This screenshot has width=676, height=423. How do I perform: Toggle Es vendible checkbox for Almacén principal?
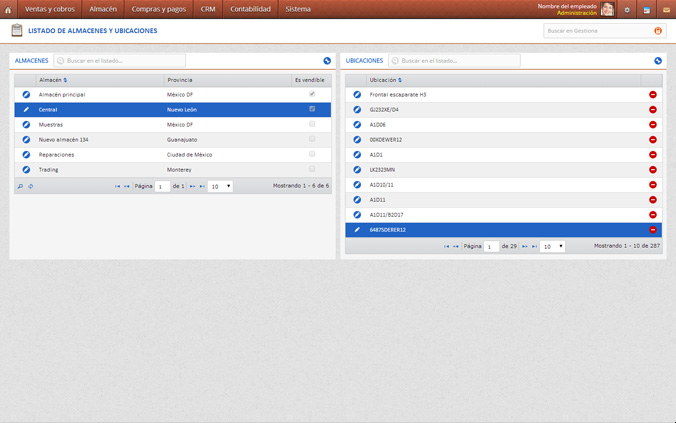click(312, 95)
